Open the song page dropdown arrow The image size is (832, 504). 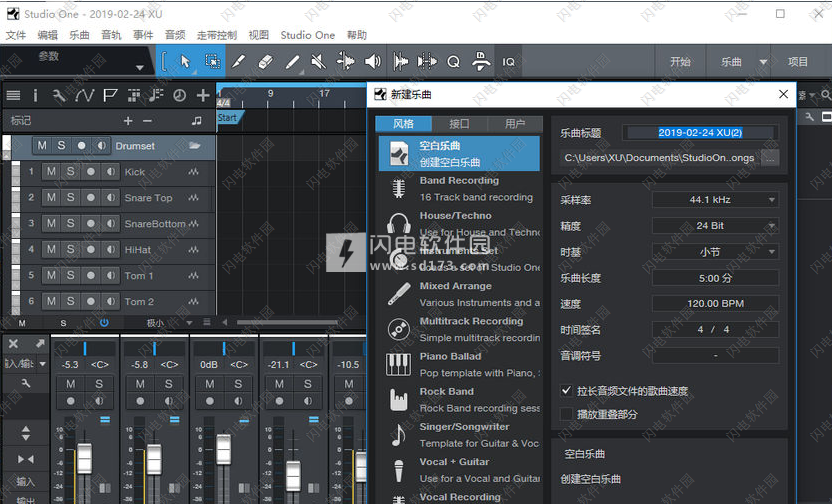point(763,62)
